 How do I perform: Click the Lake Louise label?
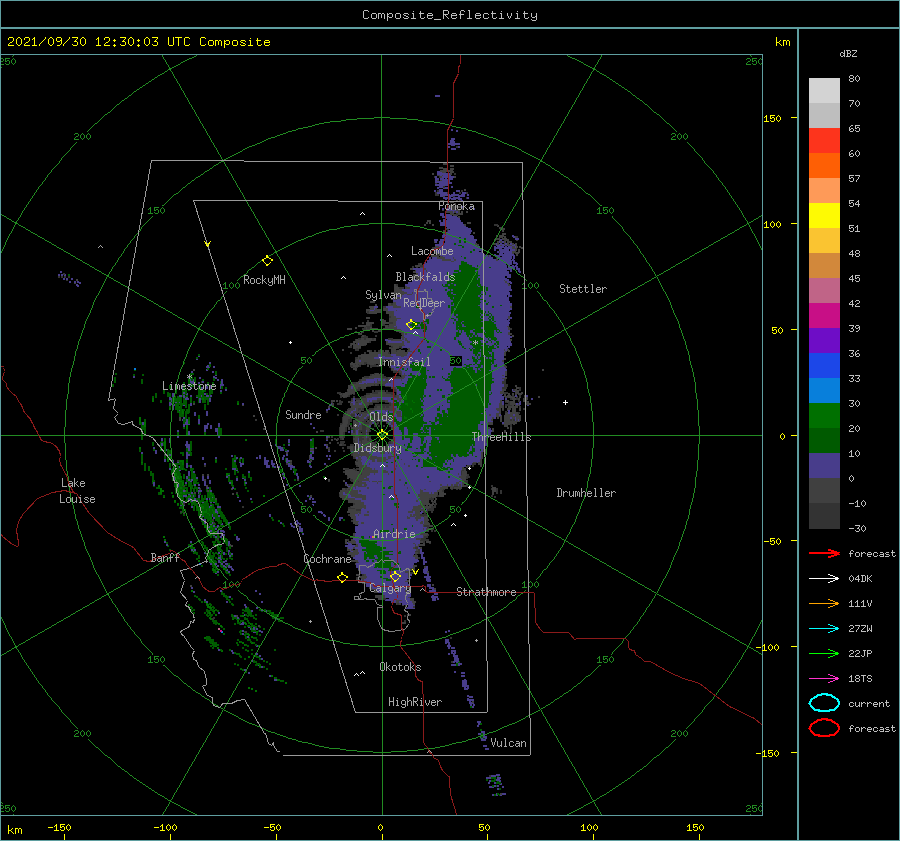point(77,491)
